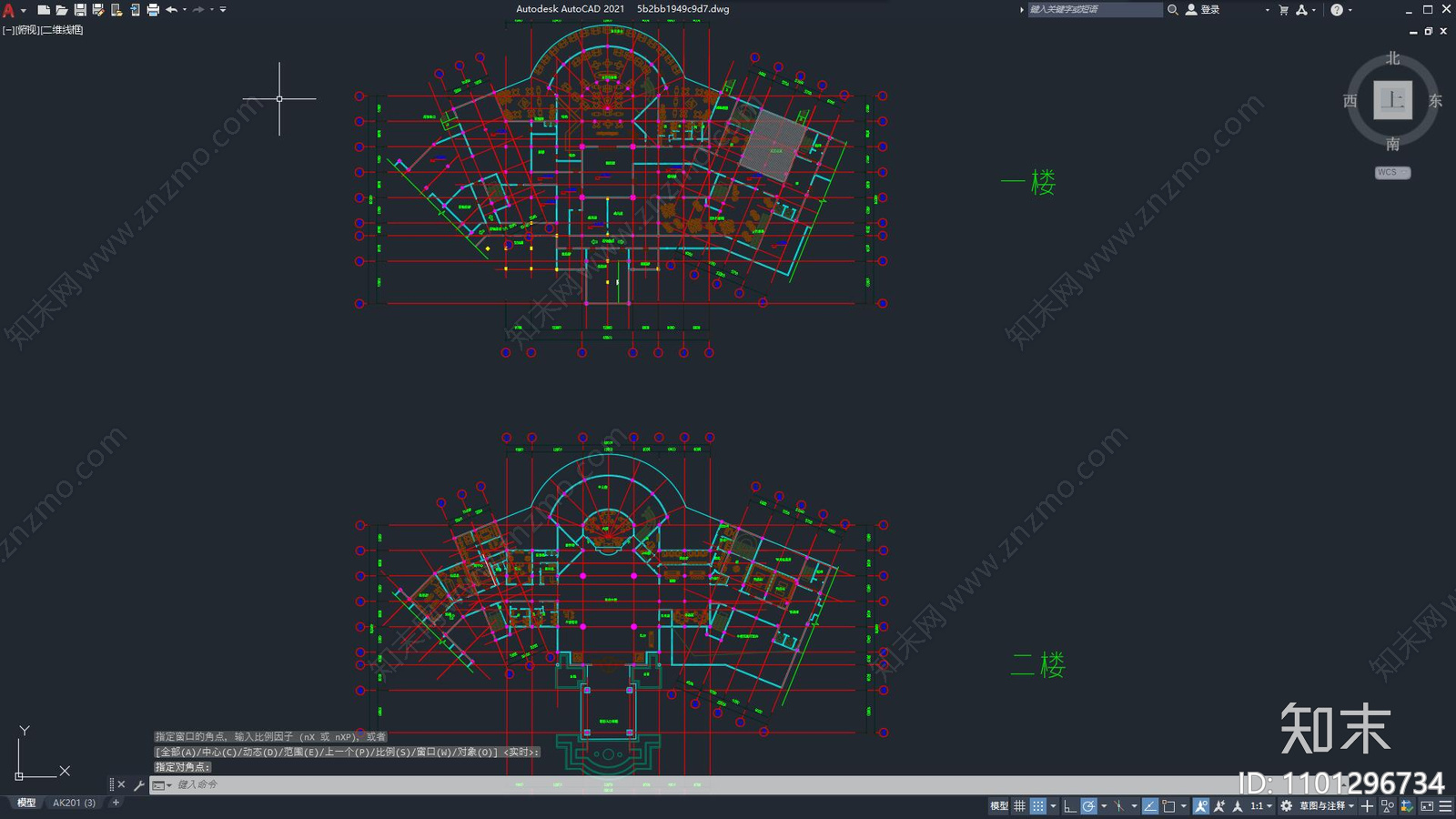Add a new layout with plus
Image resolution: width=1456 pixels, height=819 pixels.
coord(116,803)
